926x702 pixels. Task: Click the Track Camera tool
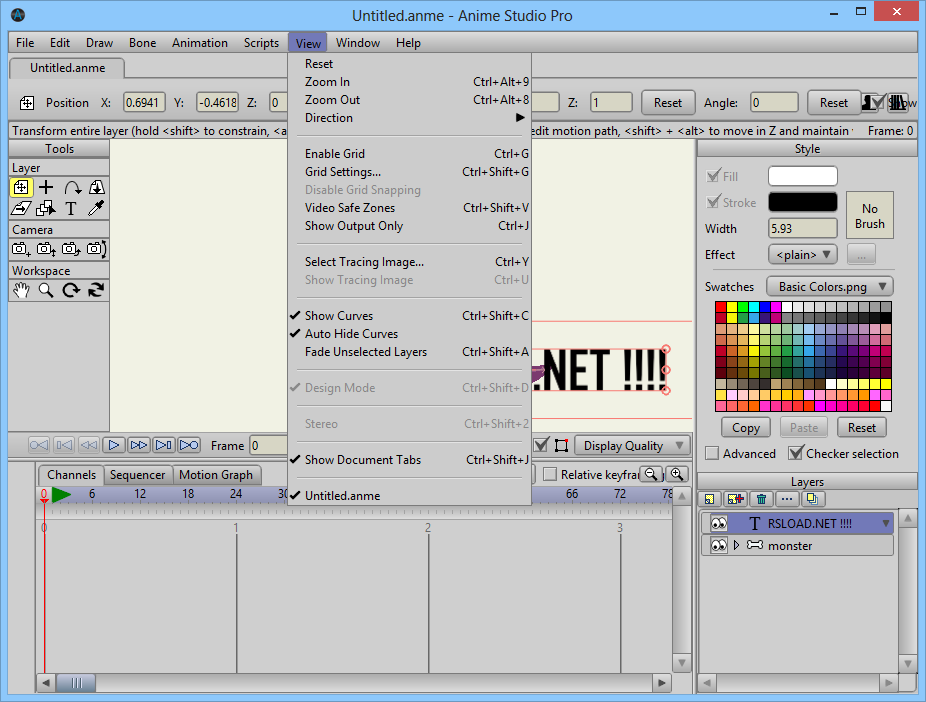21,249
